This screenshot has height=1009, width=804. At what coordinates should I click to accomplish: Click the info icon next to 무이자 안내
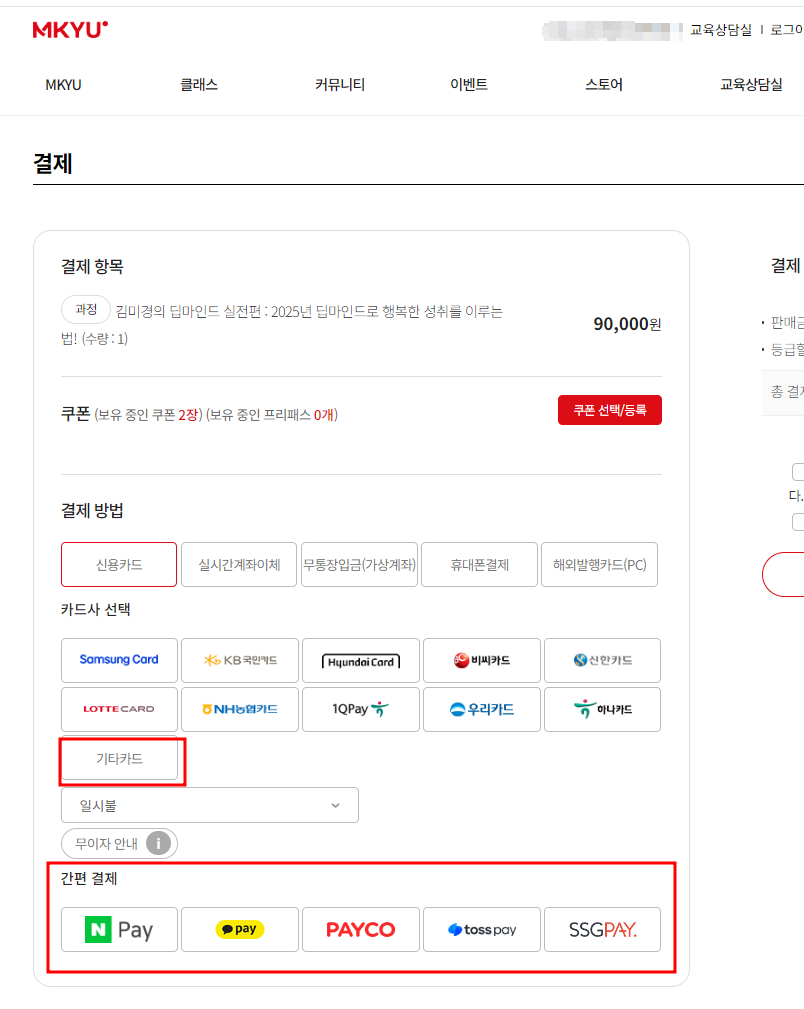coord(158,844)
